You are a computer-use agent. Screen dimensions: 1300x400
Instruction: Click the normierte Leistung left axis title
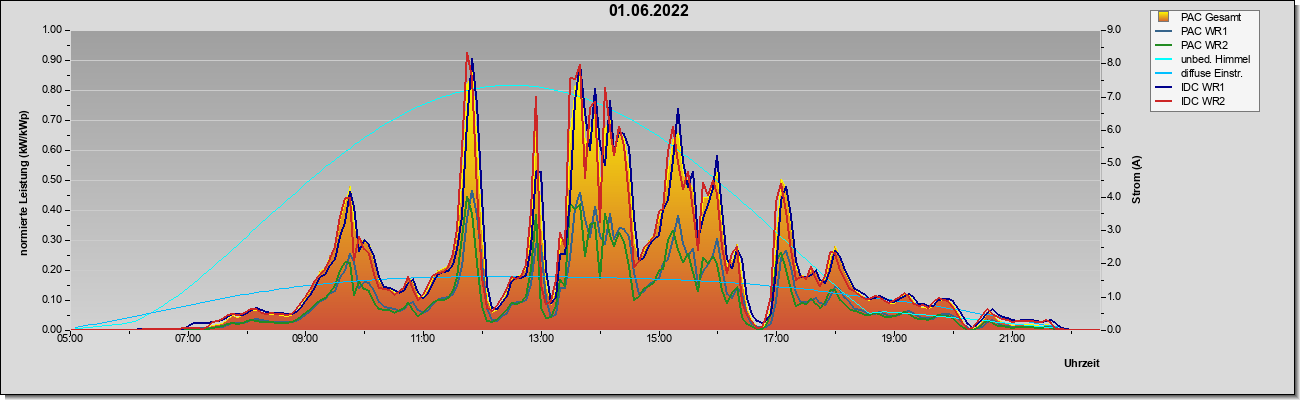point(23,180)
